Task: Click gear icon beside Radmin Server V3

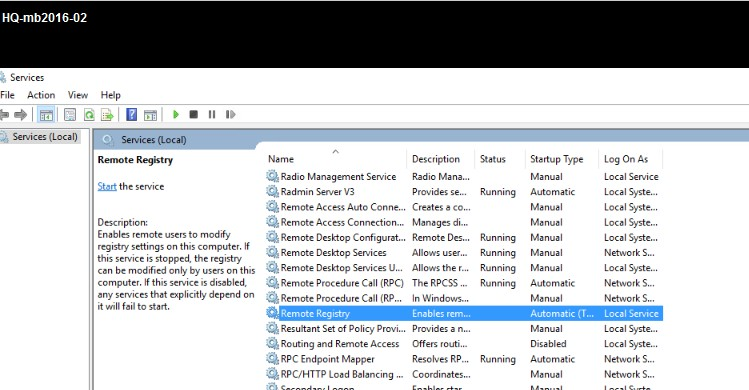Action: [272, 191]
